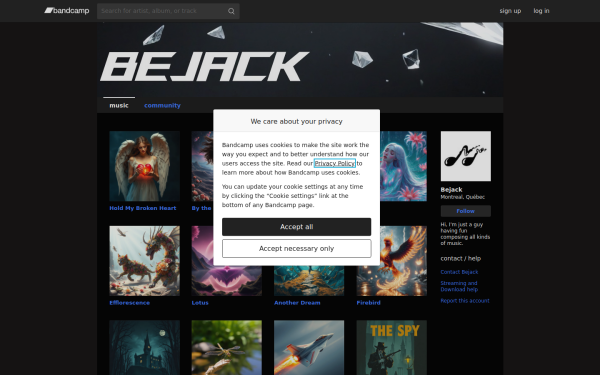Viewport: 600px width, 375px height.
Task: Click the Bejack music-note profile picture
Action: tap(466, 156)
